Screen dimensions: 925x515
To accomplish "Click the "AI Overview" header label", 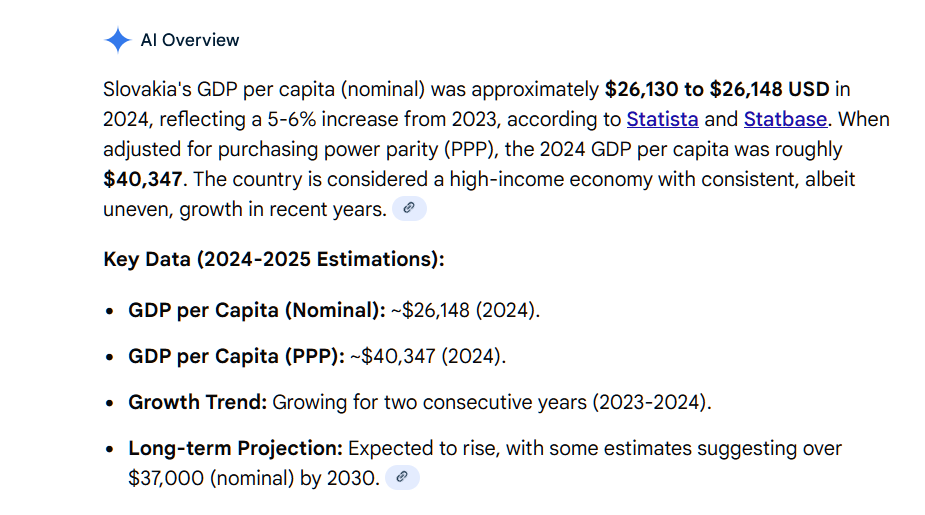I will click(190, 41).
